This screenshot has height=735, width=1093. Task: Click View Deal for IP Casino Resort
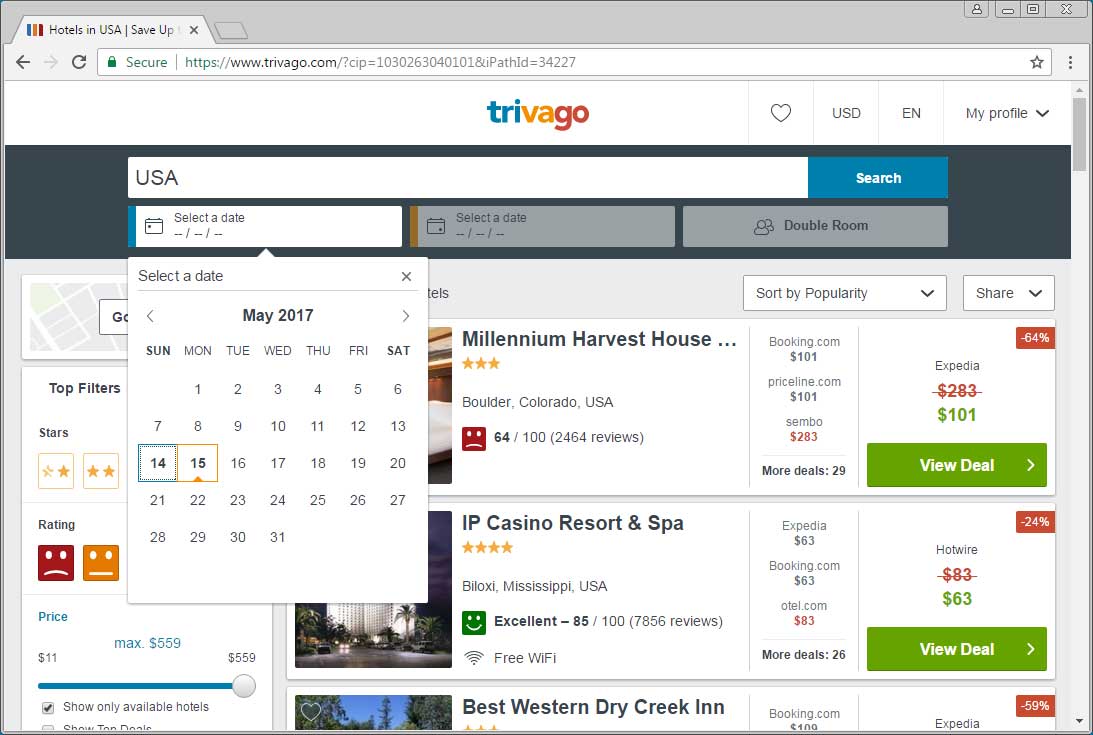tap(956, 649)
